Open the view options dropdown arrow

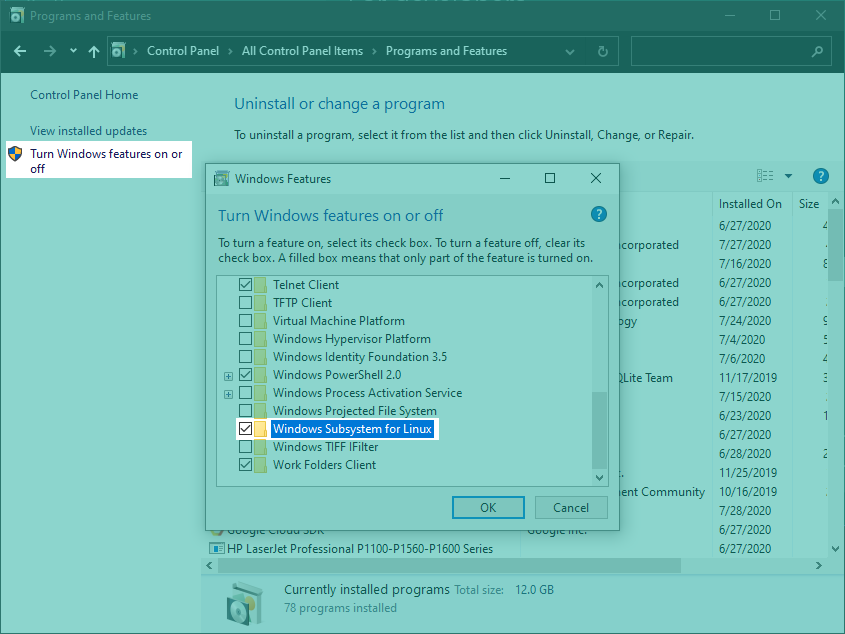(x=788, y=176)
